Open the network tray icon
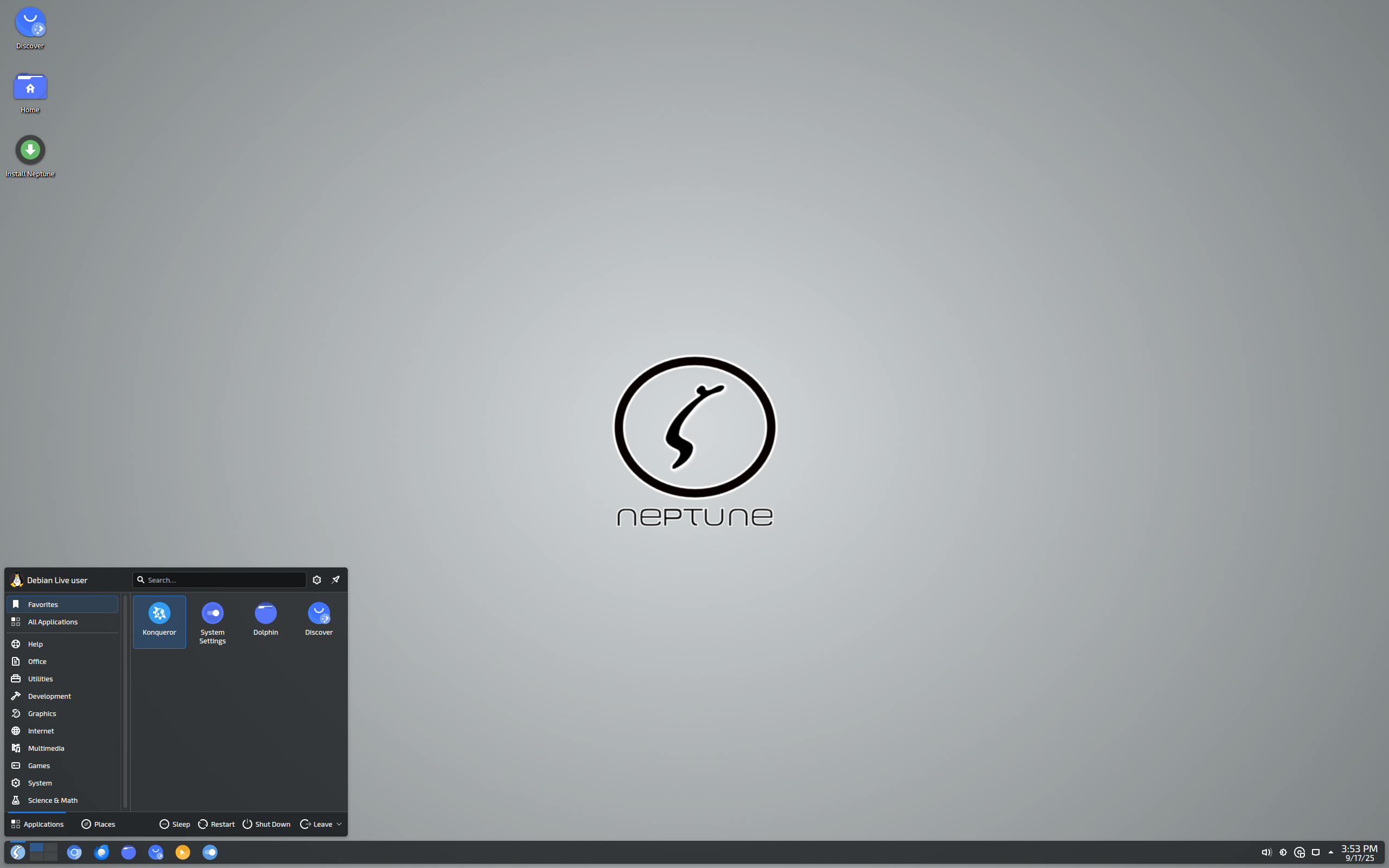Screen dimensions: 1389x868 coord(1316,852)
